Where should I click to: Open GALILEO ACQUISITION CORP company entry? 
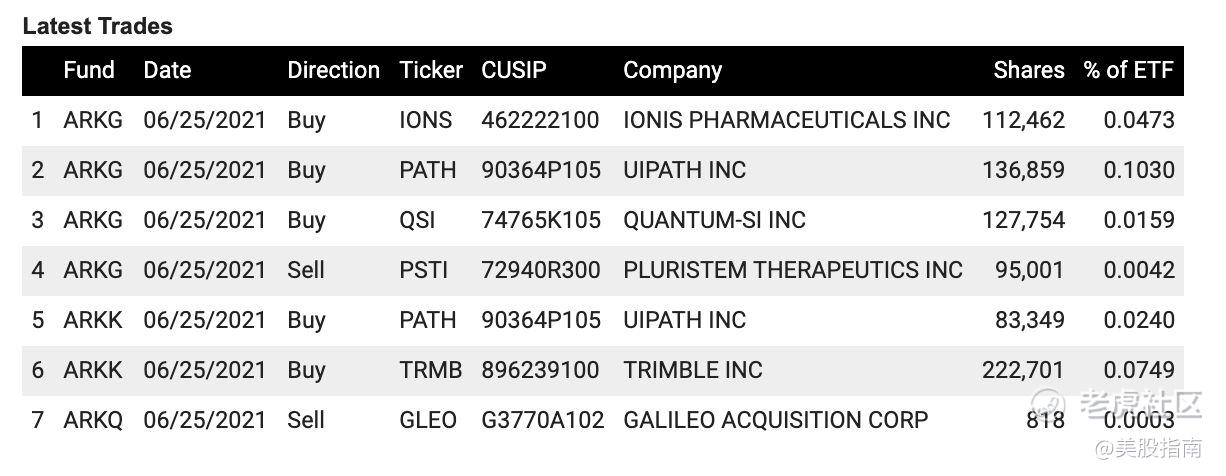click(775, 420)
